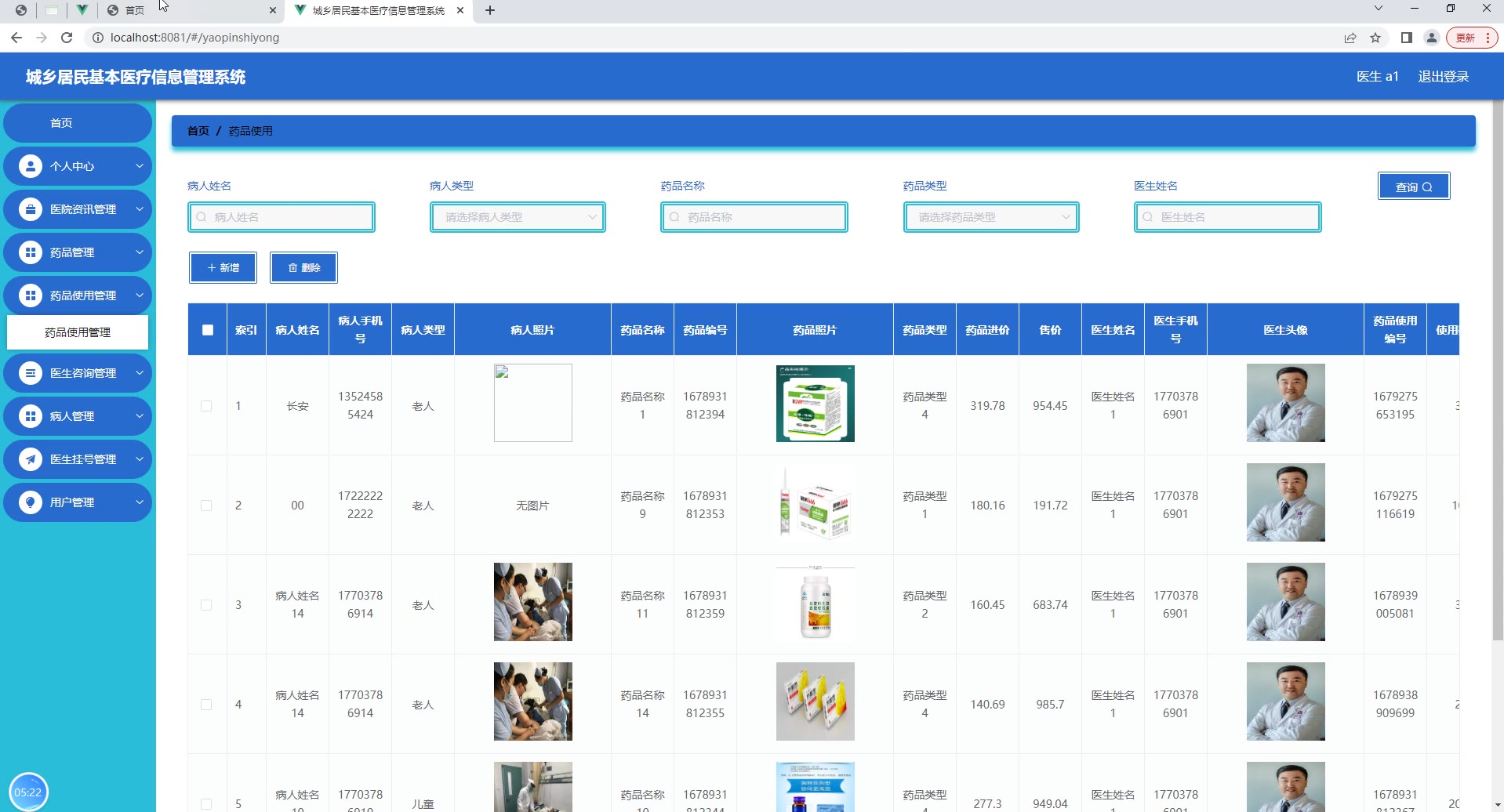This screenshot has width=1504, height=812.
Task: Click the 药品名称 input field
Action: click(x=754, y=217)
